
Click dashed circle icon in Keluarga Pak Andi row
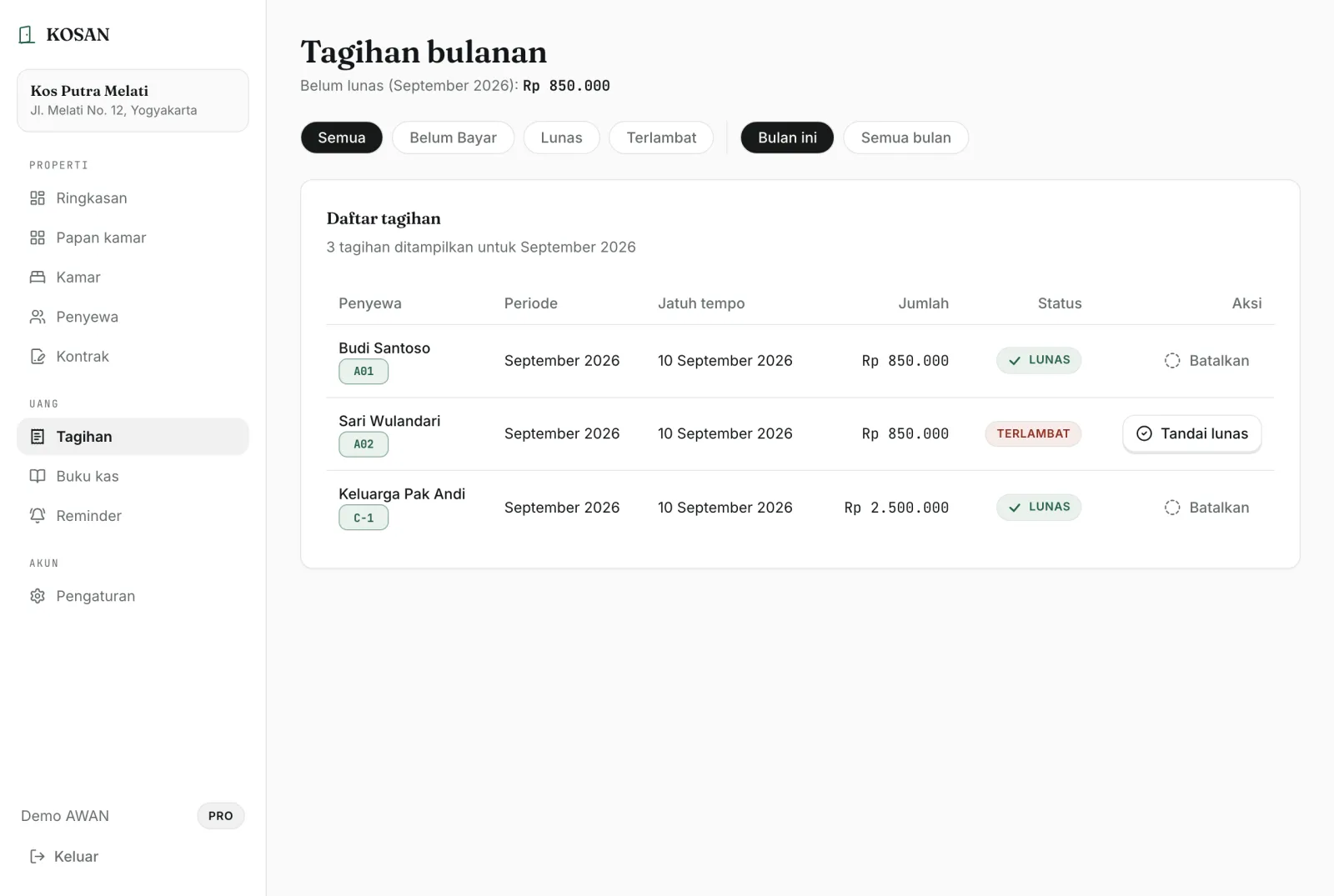(1172, 508)
